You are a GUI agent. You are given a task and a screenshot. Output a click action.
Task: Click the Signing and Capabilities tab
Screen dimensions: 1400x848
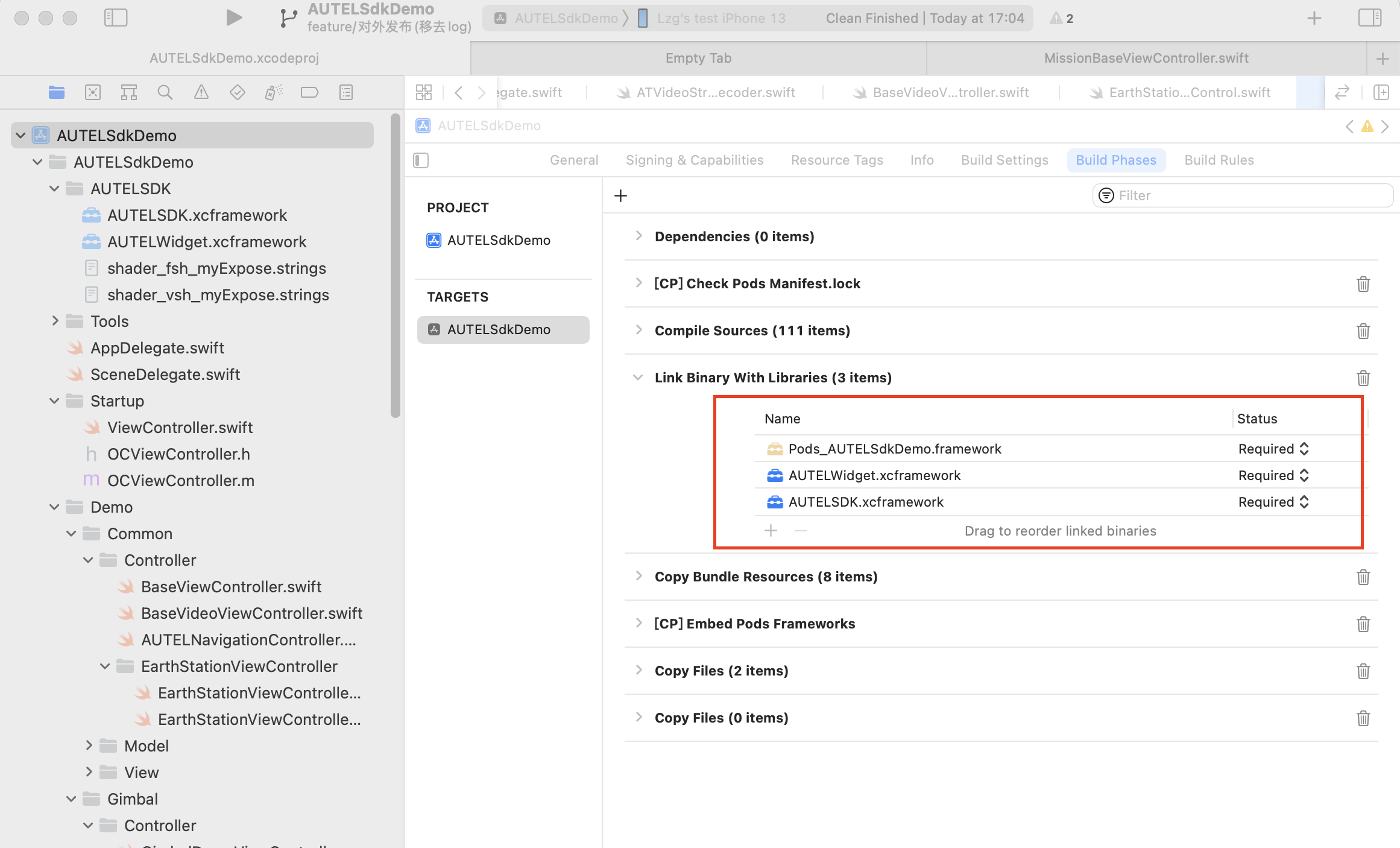pyautogui.click(x=695, y=159)
